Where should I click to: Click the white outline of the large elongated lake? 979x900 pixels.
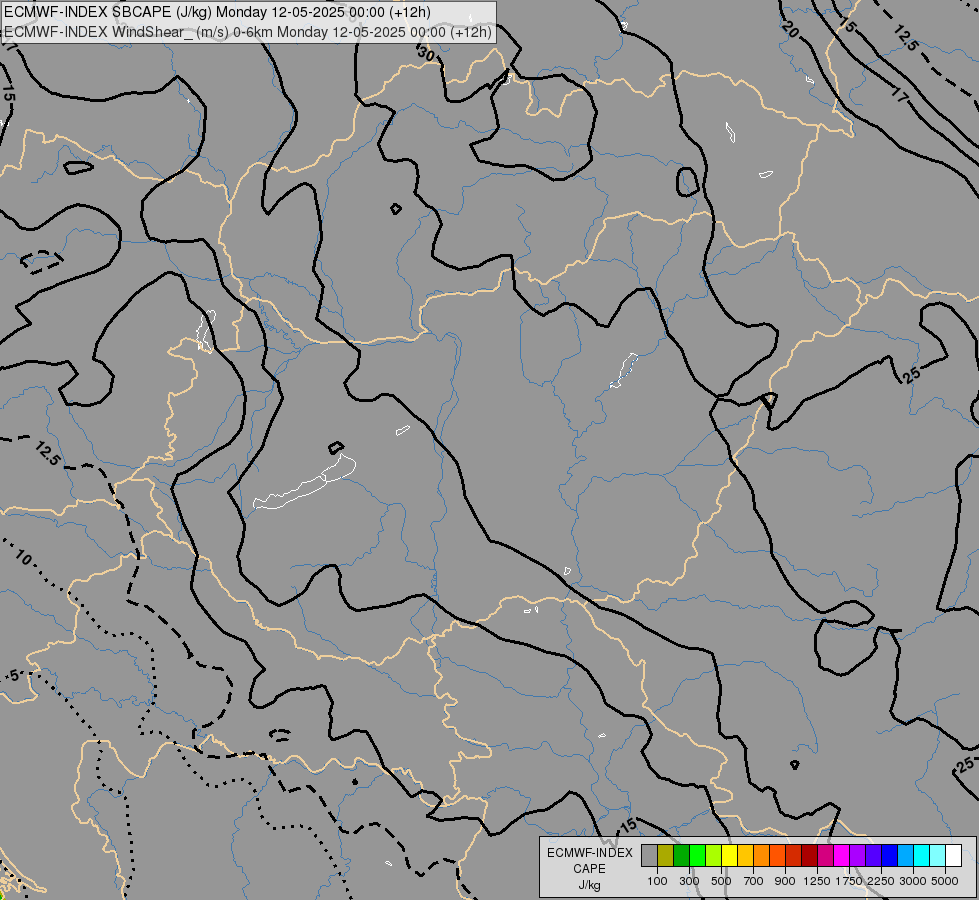[x=305, y=482]
